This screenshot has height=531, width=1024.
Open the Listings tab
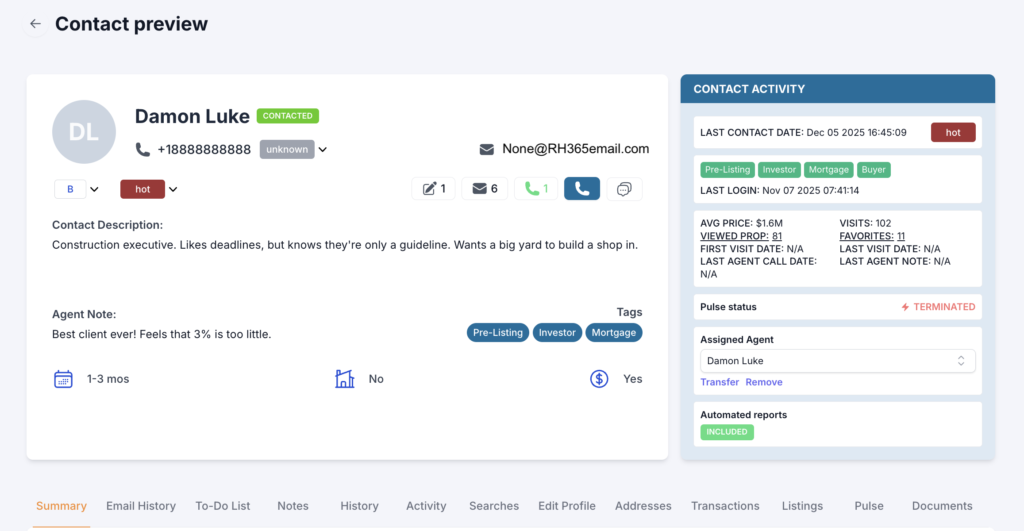pyautogui.click(x=802, y=506)
